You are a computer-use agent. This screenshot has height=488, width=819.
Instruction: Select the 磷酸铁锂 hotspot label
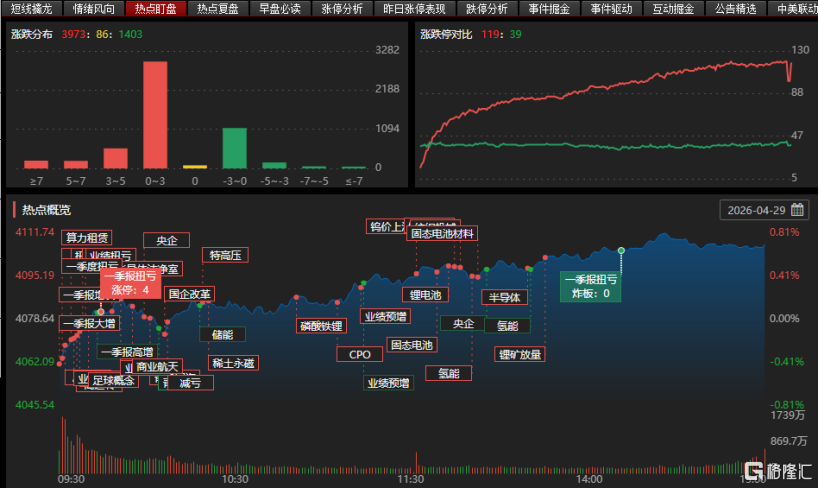[x=321, y=326]
